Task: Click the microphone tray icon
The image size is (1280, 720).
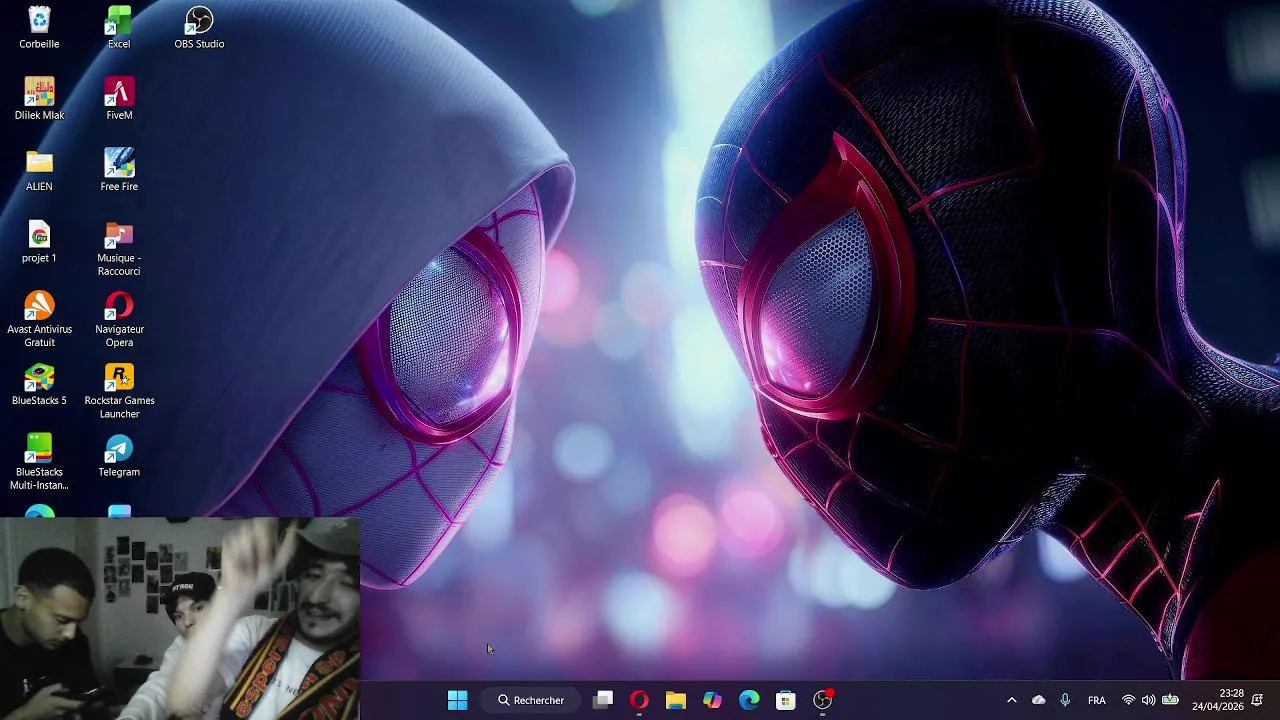Action: [x=1065, y=700]
